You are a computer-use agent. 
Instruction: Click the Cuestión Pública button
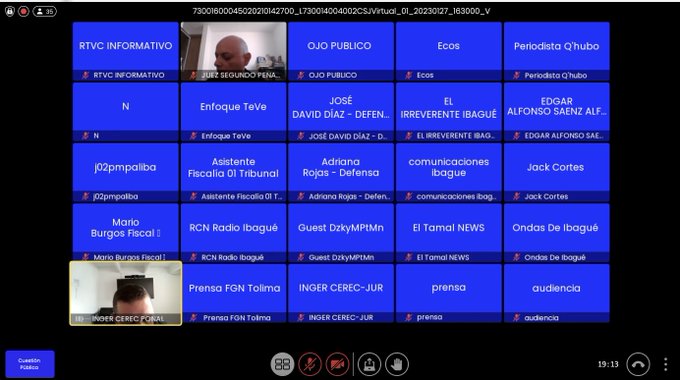[29, 364]
